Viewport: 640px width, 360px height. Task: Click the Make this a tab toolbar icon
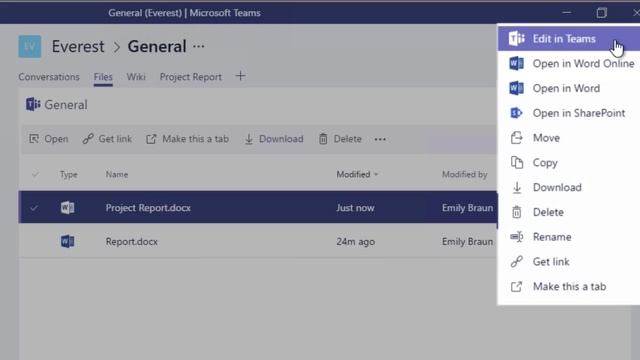(151, 139)
